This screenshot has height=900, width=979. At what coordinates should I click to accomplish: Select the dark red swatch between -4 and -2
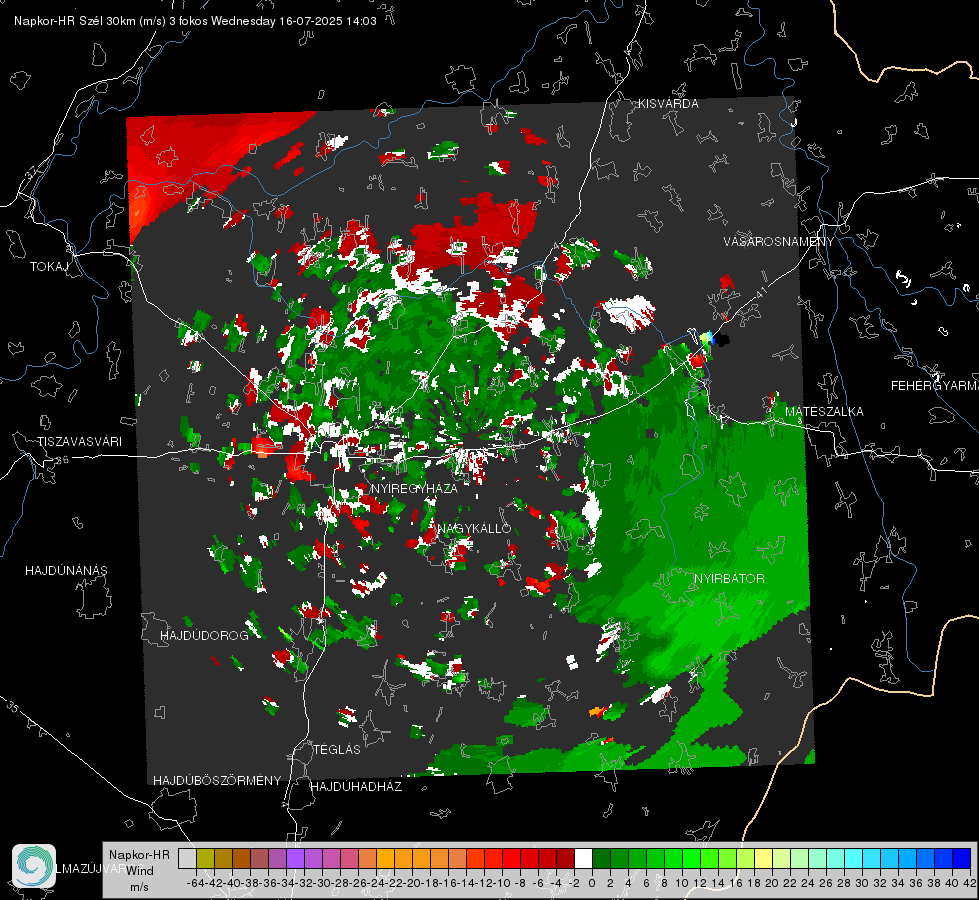[565, 858]
